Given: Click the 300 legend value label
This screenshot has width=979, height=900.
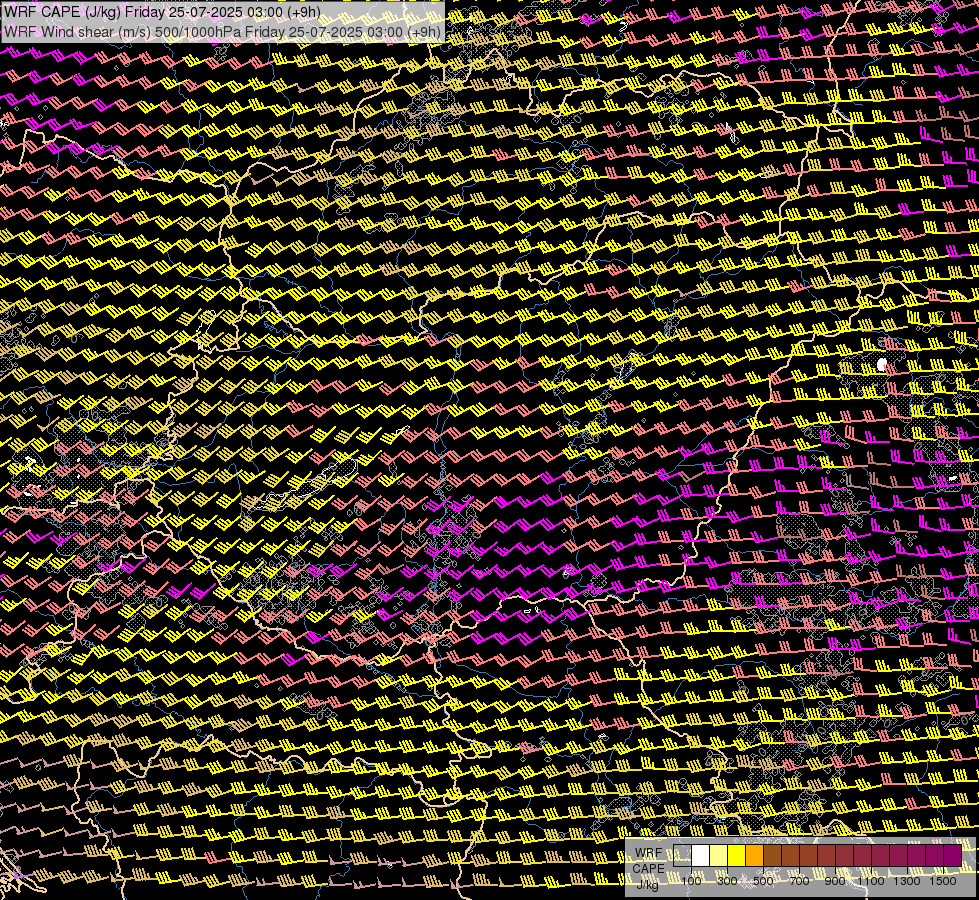Looking at the screenshot, I should pyautogui.click(x=727, y=881).
